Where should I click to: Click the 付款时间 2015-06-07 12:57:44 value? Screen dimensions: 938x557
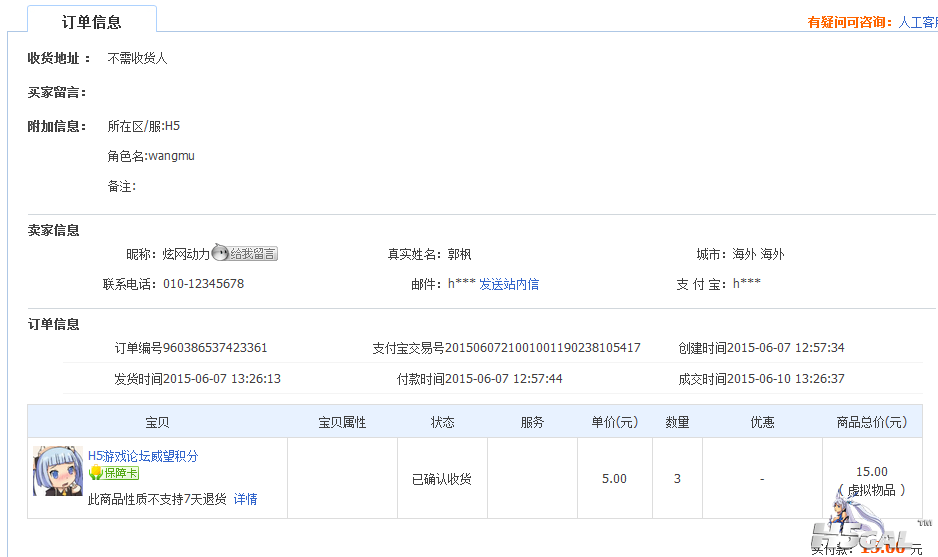pyautogui.click(x=504, y=379)
